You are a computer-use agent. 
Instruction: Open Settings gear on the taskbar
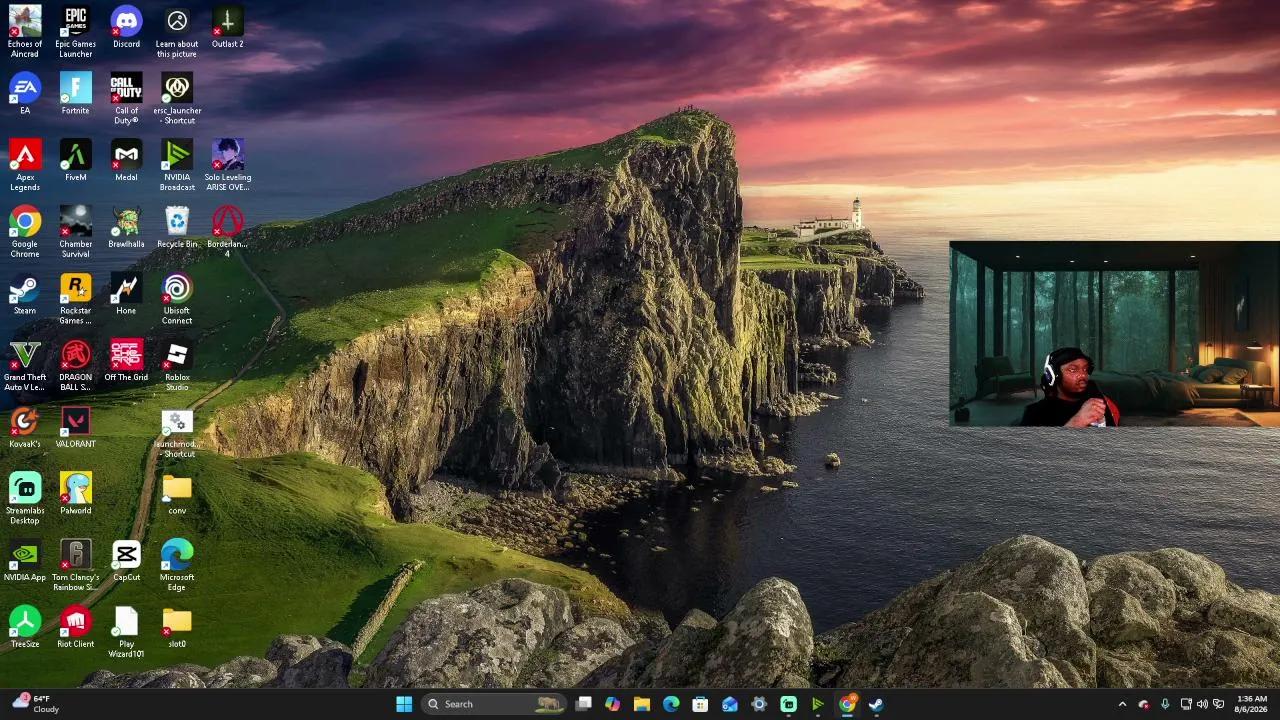click(x=759, y=704)
